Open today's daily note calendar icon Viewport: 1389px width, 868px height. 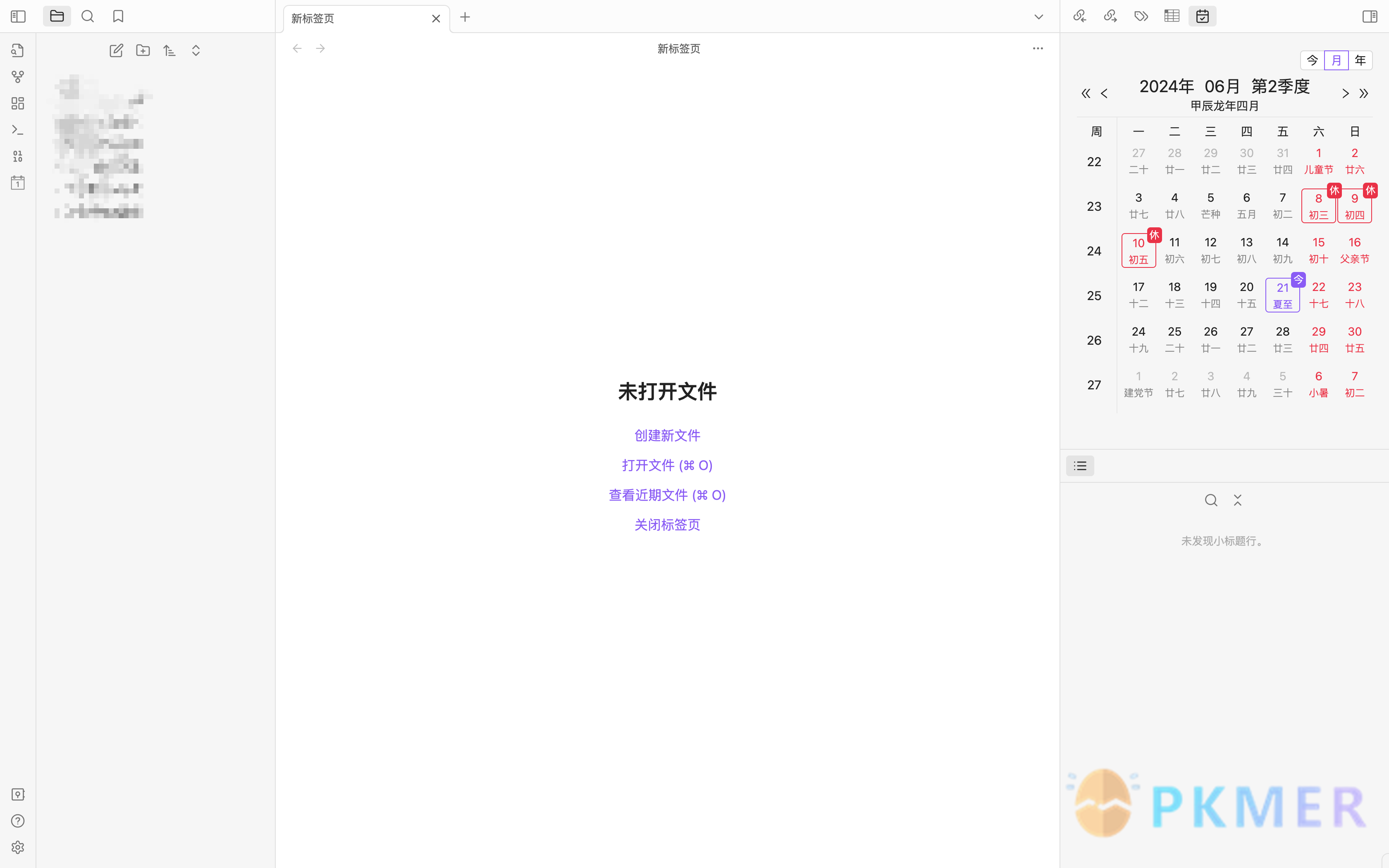18,183
